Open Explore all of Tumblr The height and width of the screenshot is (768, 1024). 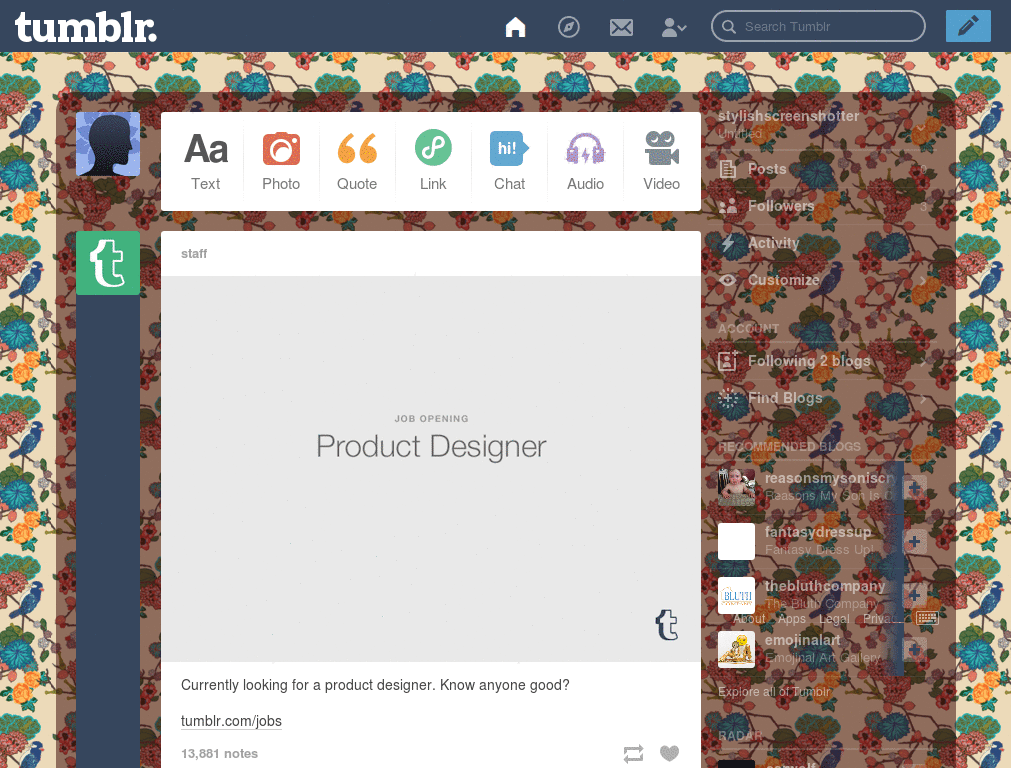[x=774, y=692]
